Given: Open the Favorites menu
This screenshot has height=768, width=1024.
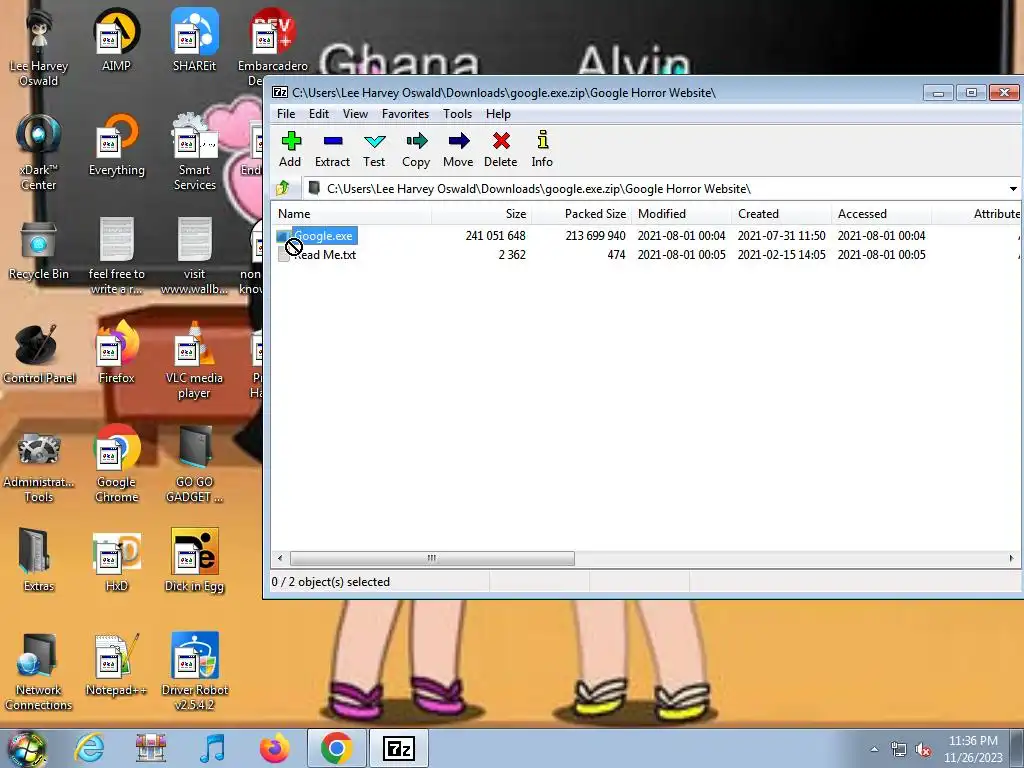Looking at the screenshot, I should (406, 114).
